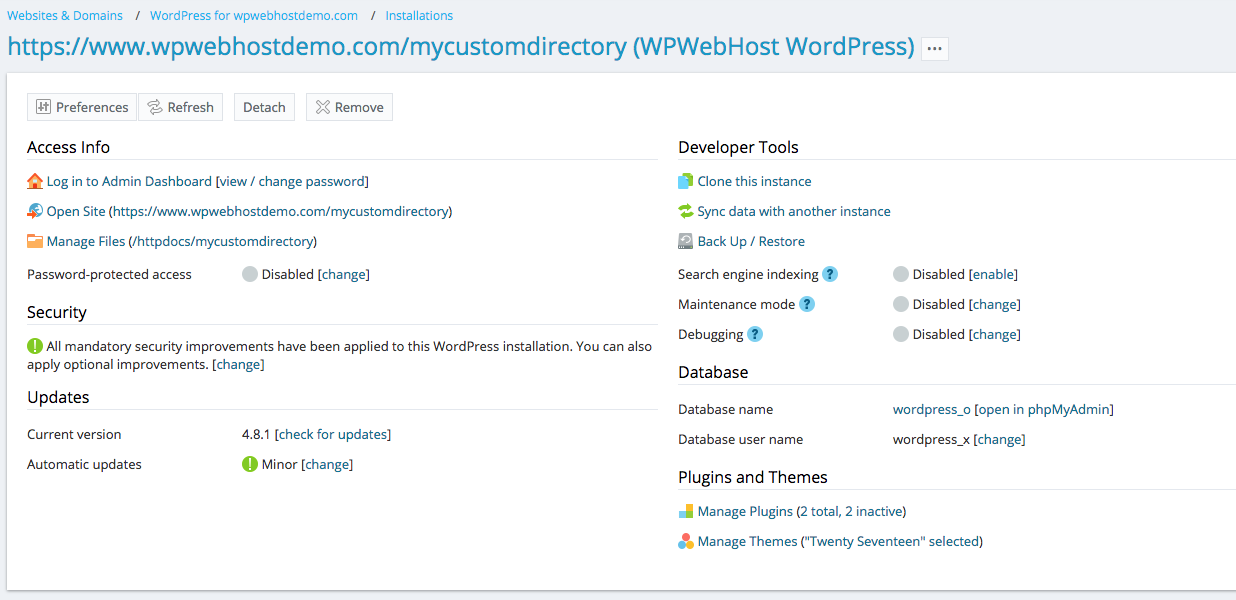Viewport: 1236px width, 600px height.
Task: Click grey status dot for Password-protected access
Action: 250,274
